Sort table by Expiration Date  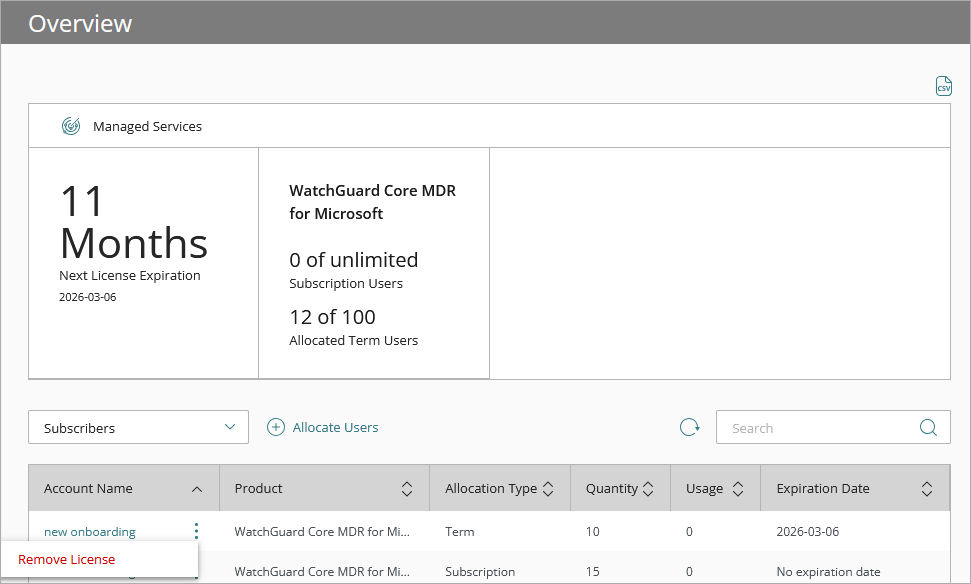click(x=927, y=489)
